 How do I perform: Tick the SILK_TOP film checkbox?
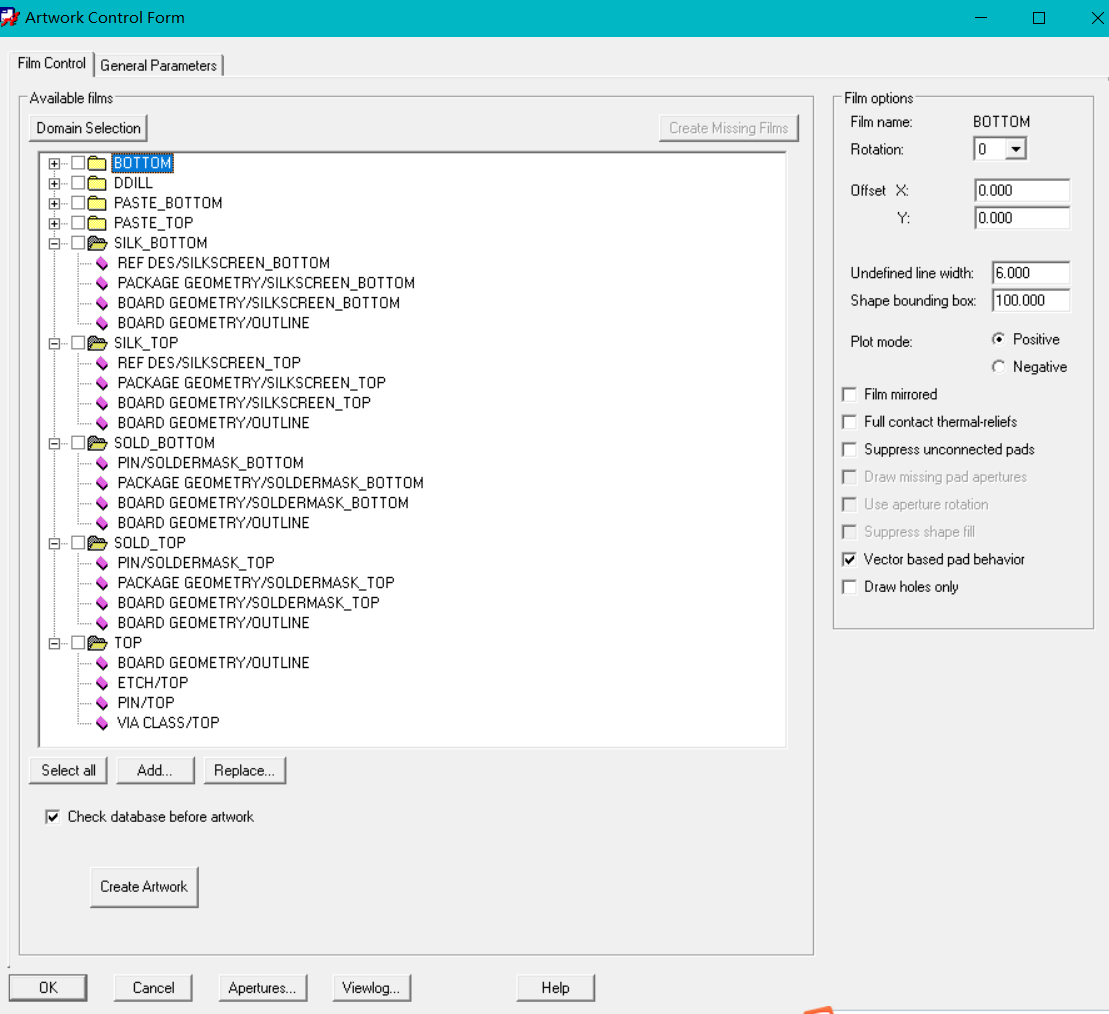coord(79,343)
